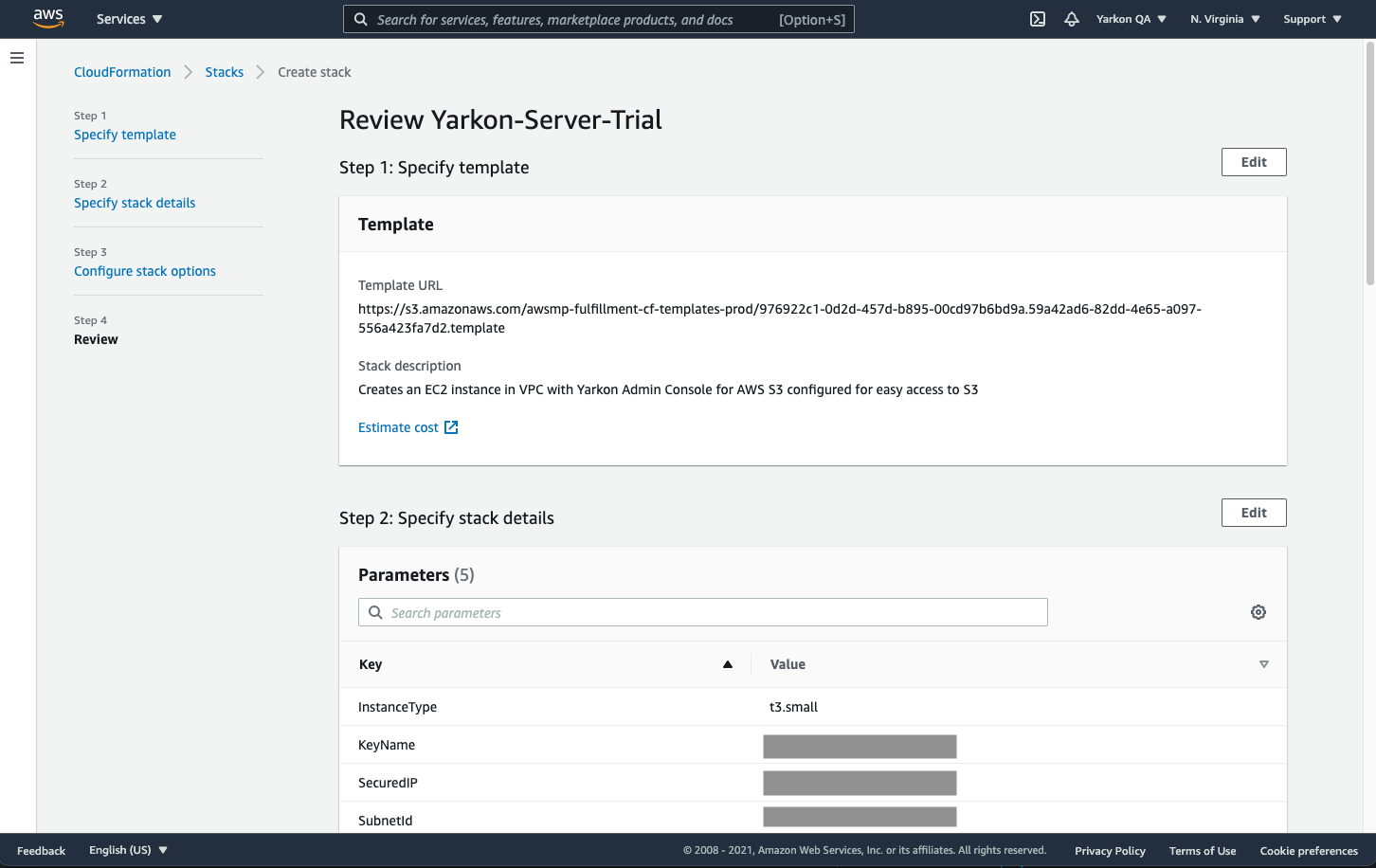Go to Step 1 Specify template
Screen dimensions: 1376x868
[x=125, y=135]
